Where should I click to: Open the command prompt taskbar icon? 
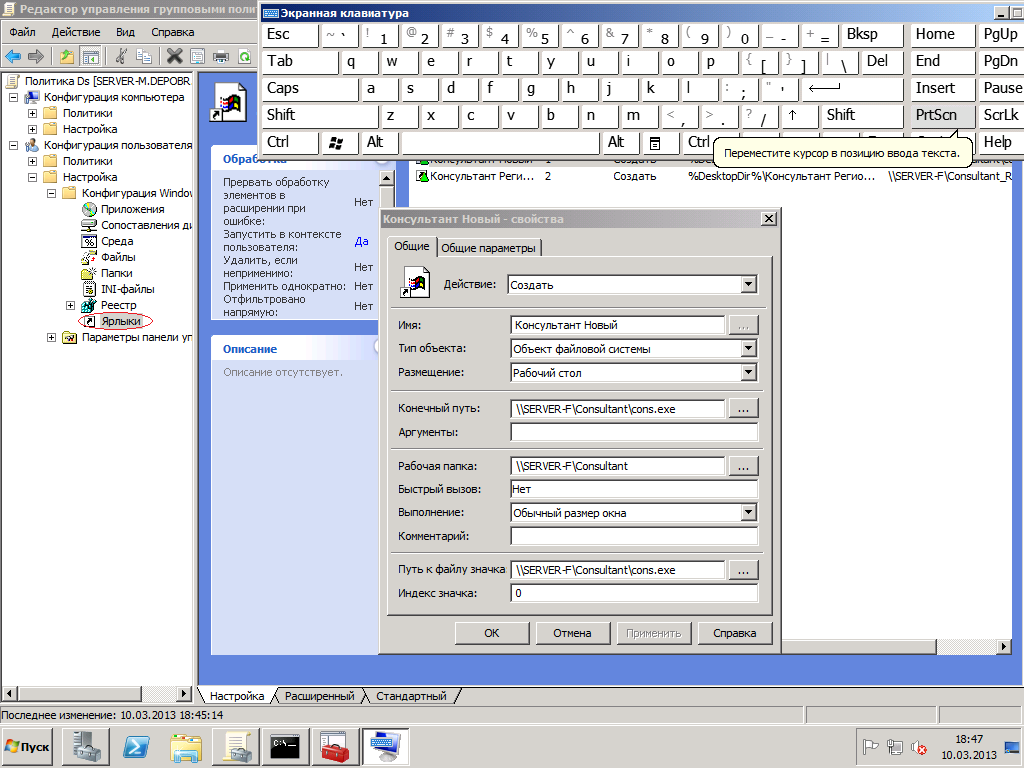286,746
